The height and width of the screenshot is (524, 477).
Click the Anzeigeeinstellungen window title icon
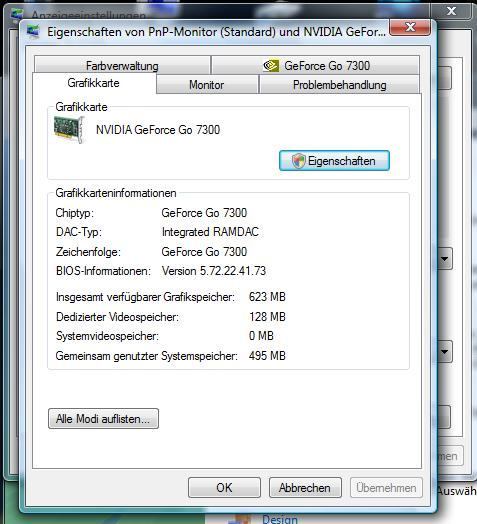(17, 14)
